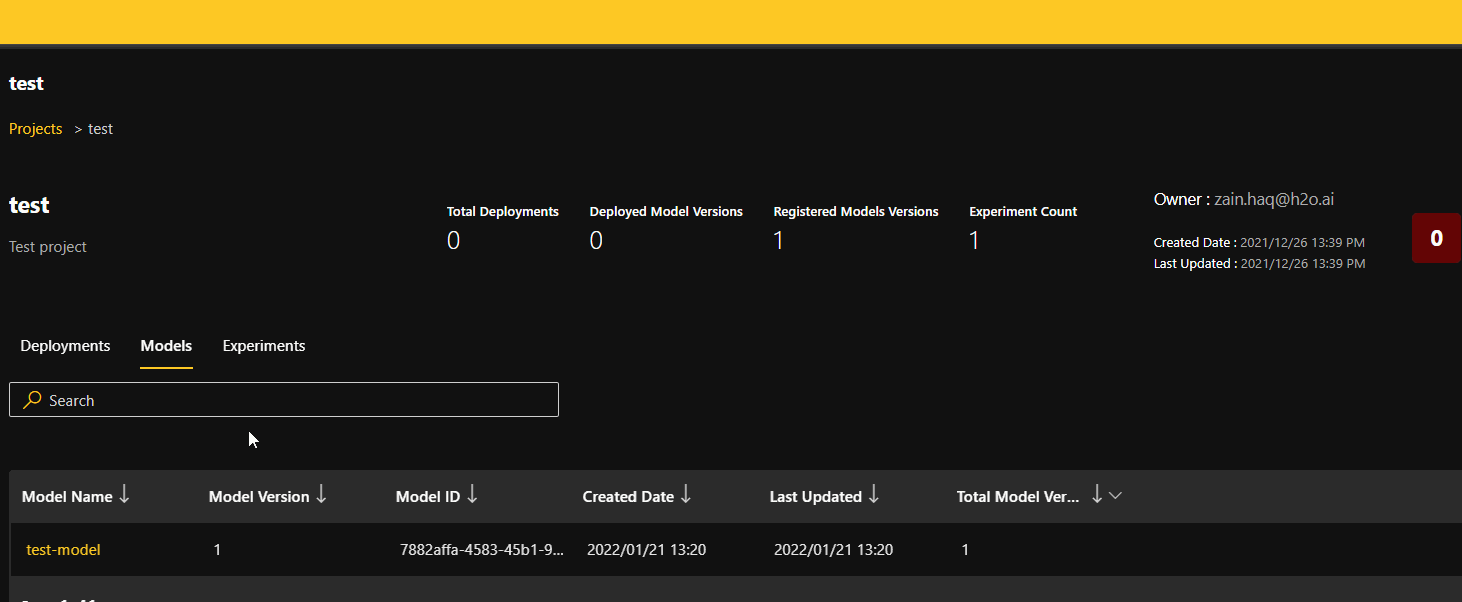Click the yellow banner at the top
1462x602 pixels.
point(731,22)
